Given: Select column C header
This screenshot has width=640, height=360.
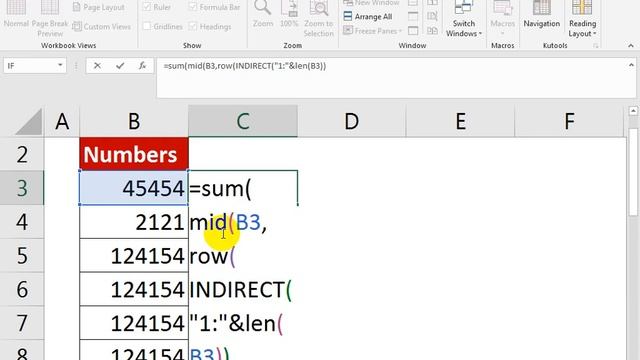Looking at the screenshot, I should click(243, 121).
